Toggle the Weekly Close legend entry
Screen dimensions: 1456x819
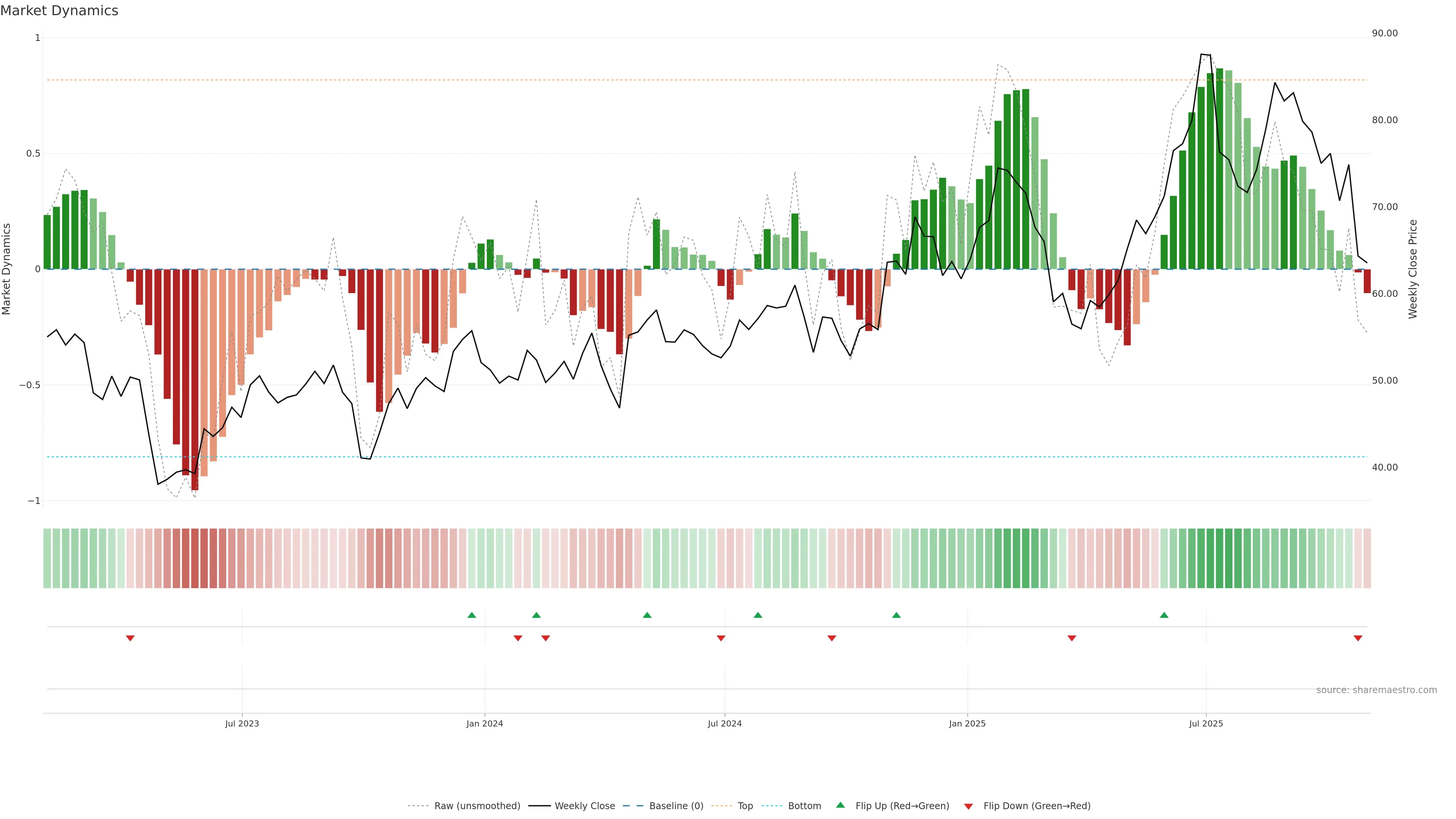tap(584, 806)
